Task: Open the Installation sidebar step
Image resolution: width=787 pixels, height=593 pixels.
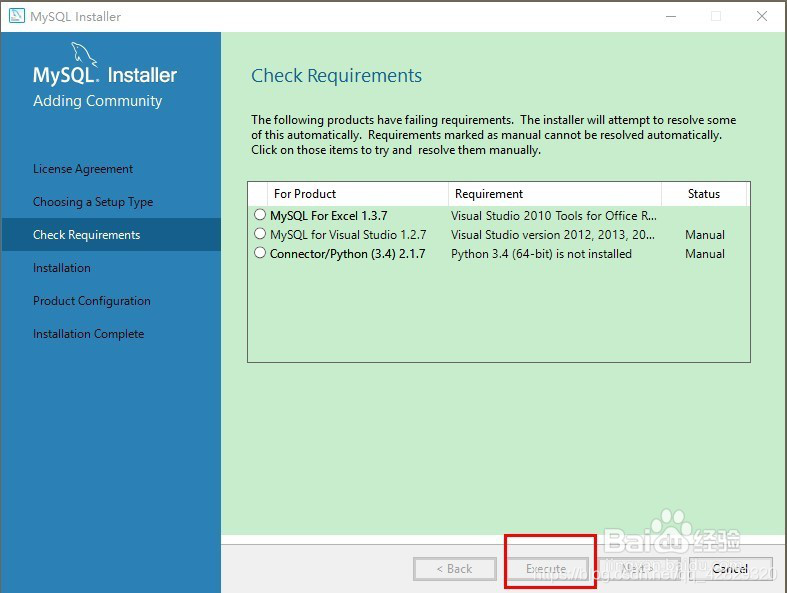Action: click(62, 268)
